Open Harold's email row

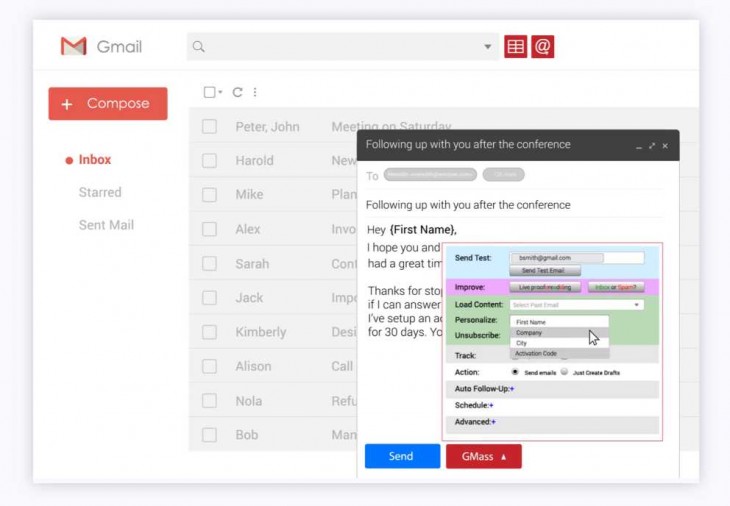(273, 161)
